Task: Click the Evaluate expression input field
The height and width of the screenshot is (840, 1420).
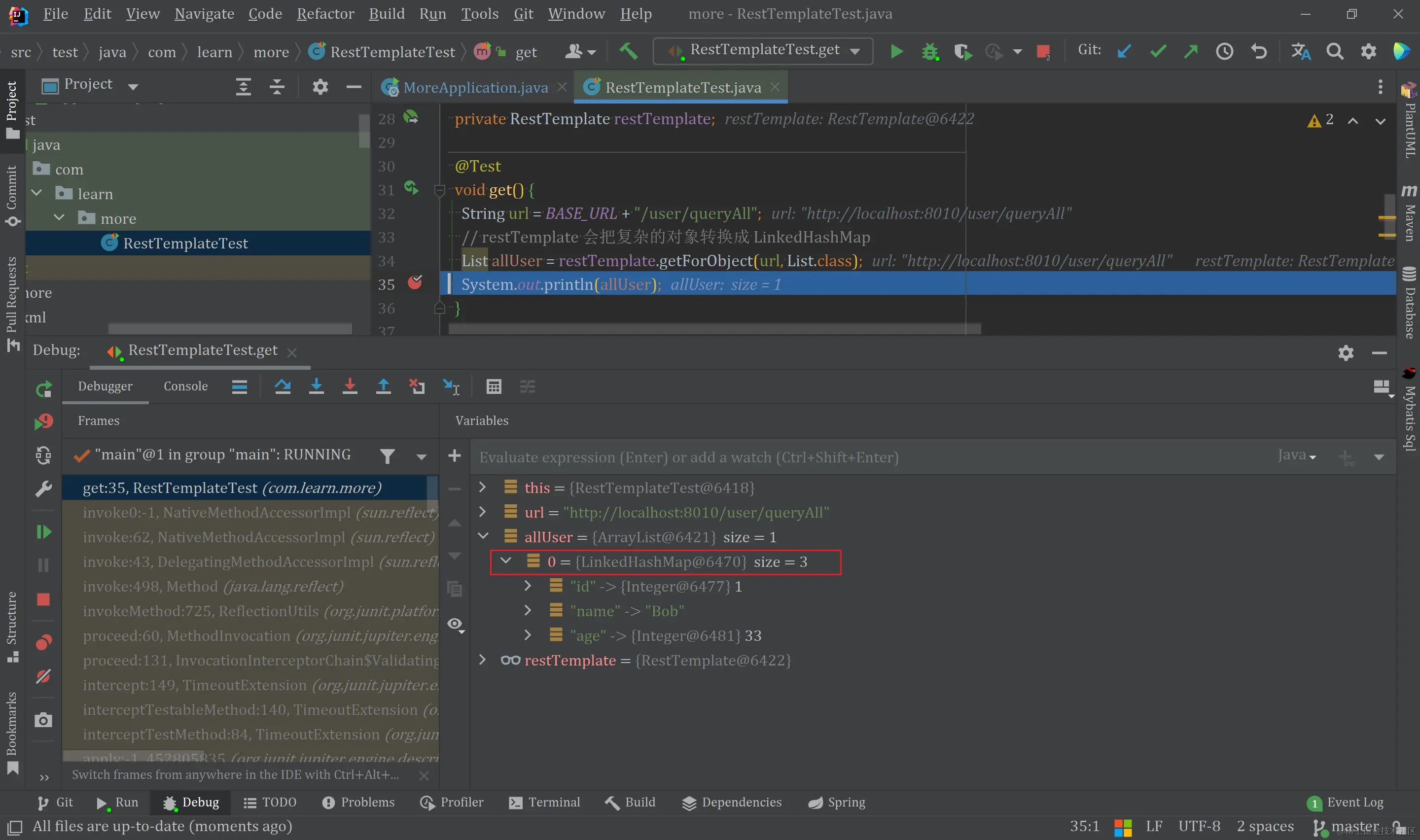Action: click(872, 457)
